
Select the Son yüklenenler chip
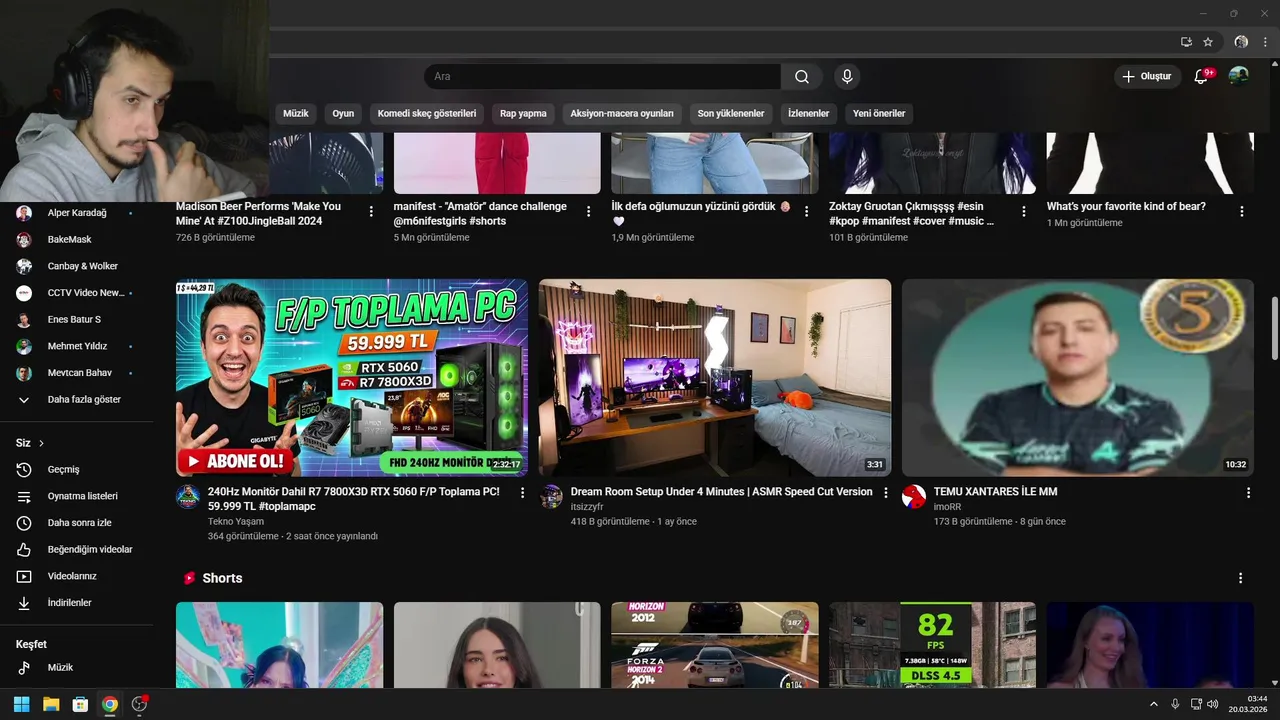pyautogui.click(x=731, y=114)
